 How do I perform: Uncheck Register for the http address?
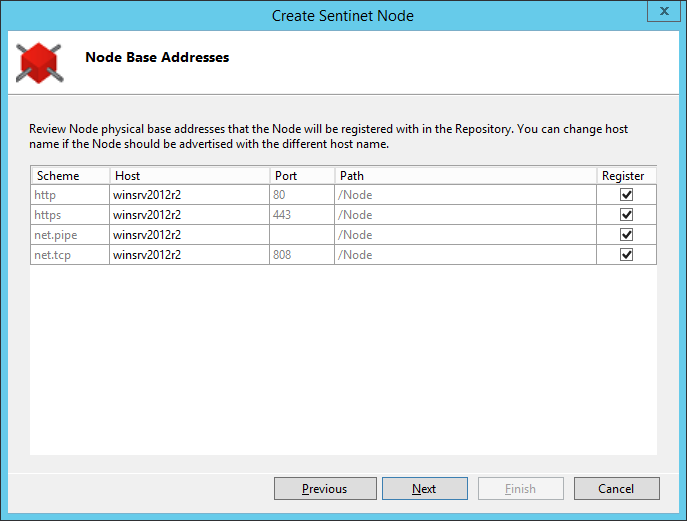click(626, 195)
